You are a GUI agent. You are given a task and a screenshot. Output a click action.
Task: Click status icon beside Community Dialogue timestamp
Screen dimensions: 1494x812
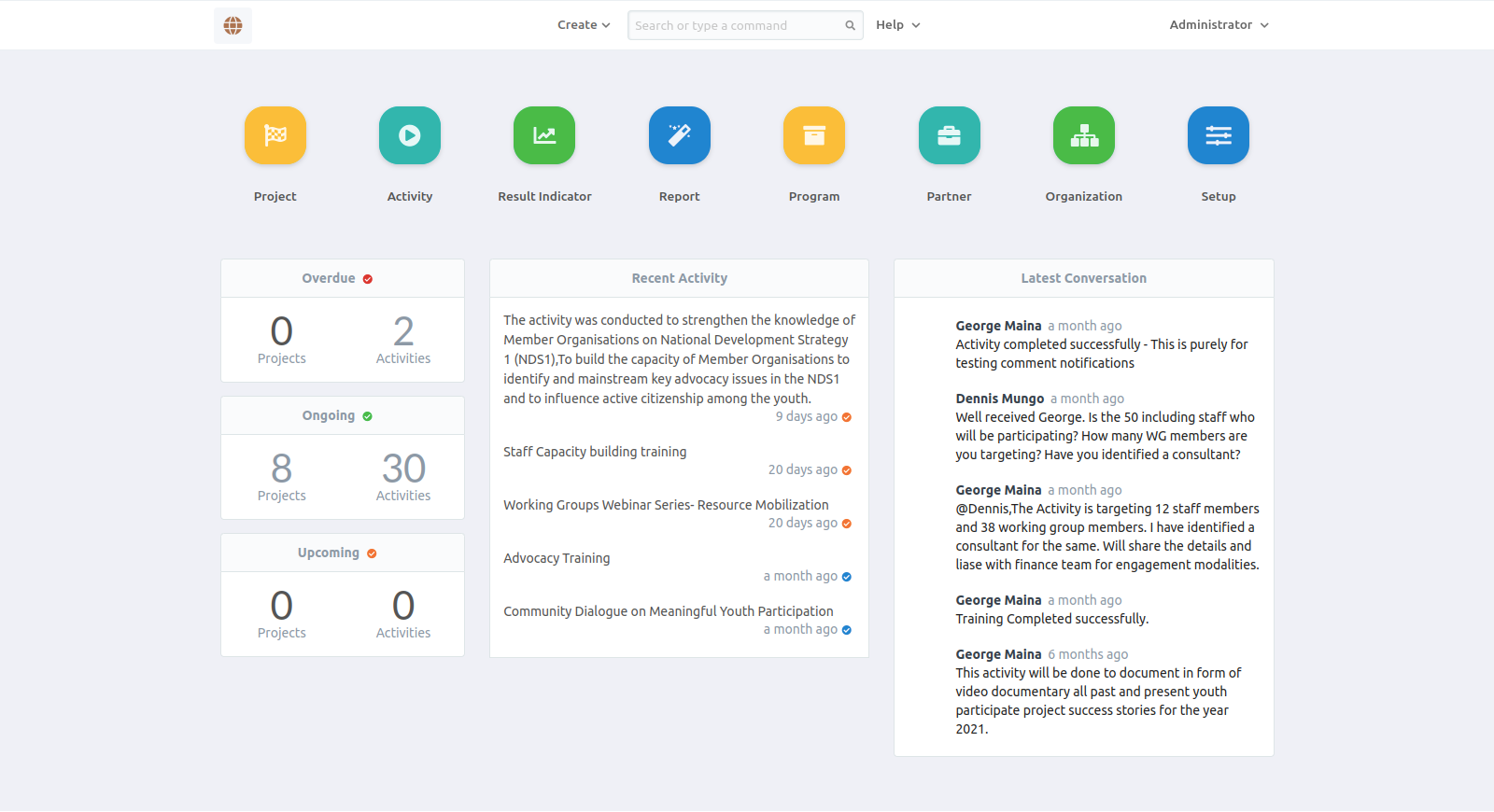coord(847,630)
